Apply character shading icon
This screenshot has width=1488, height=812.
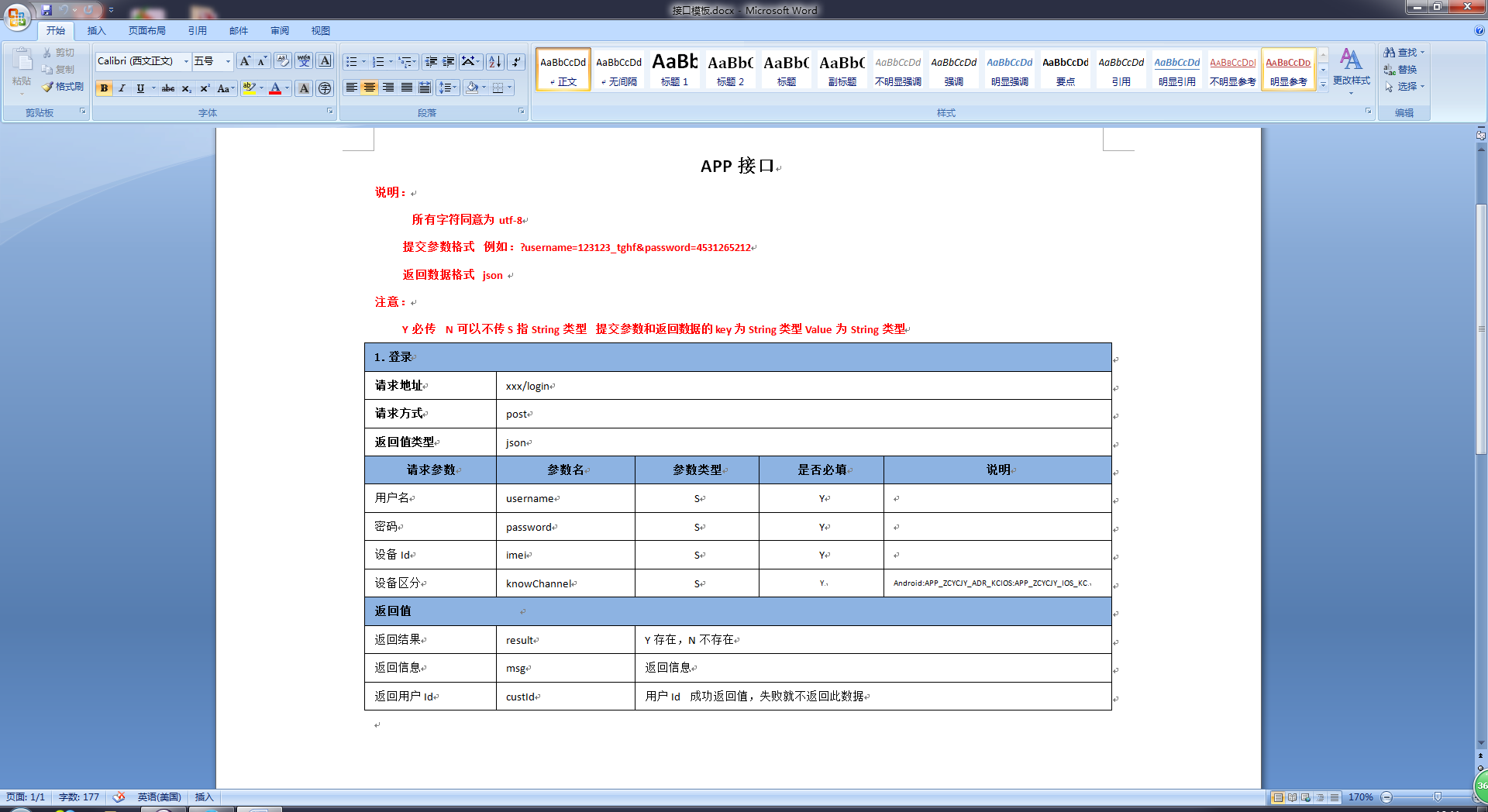coord(304,88)
